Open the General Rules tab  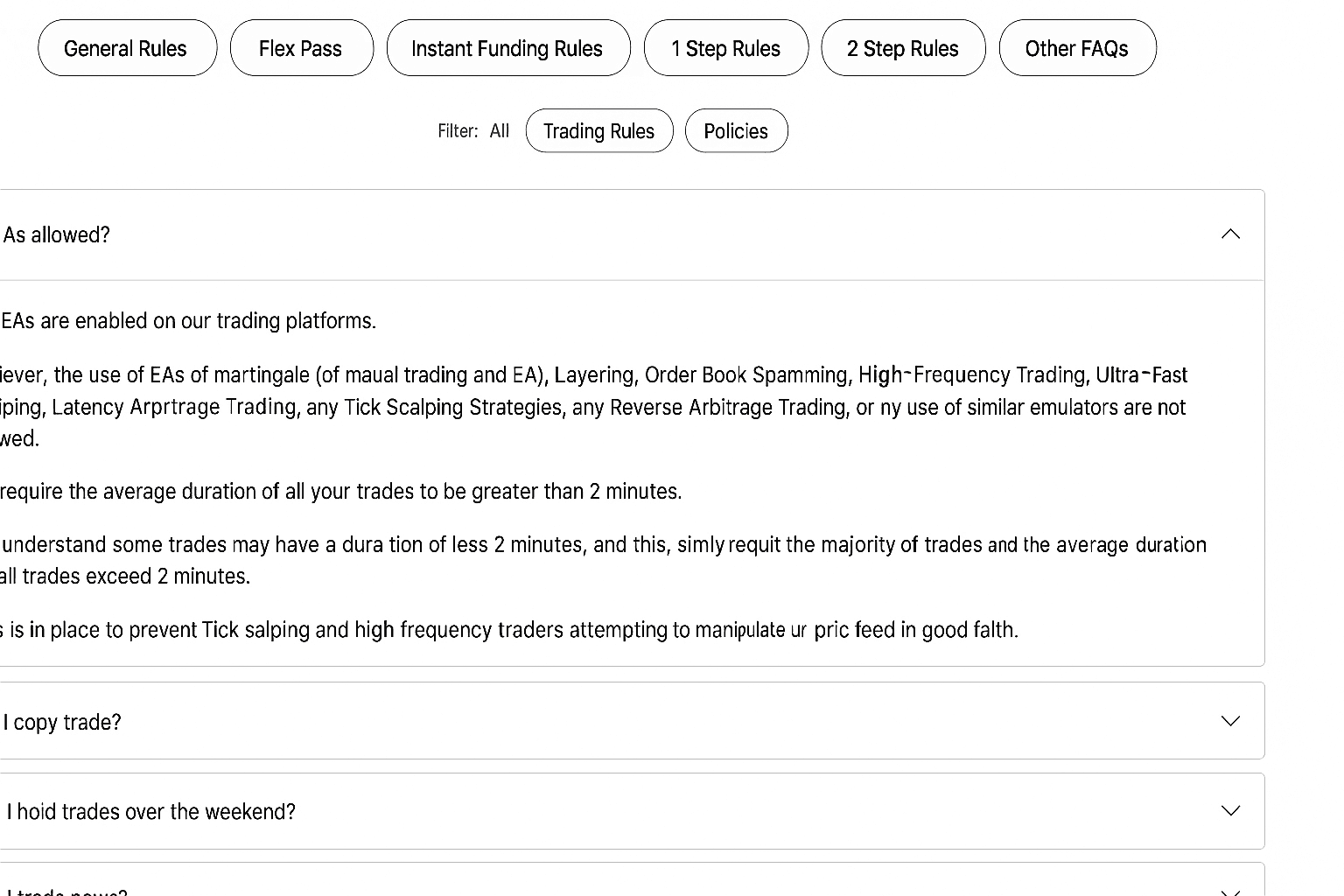127,48
